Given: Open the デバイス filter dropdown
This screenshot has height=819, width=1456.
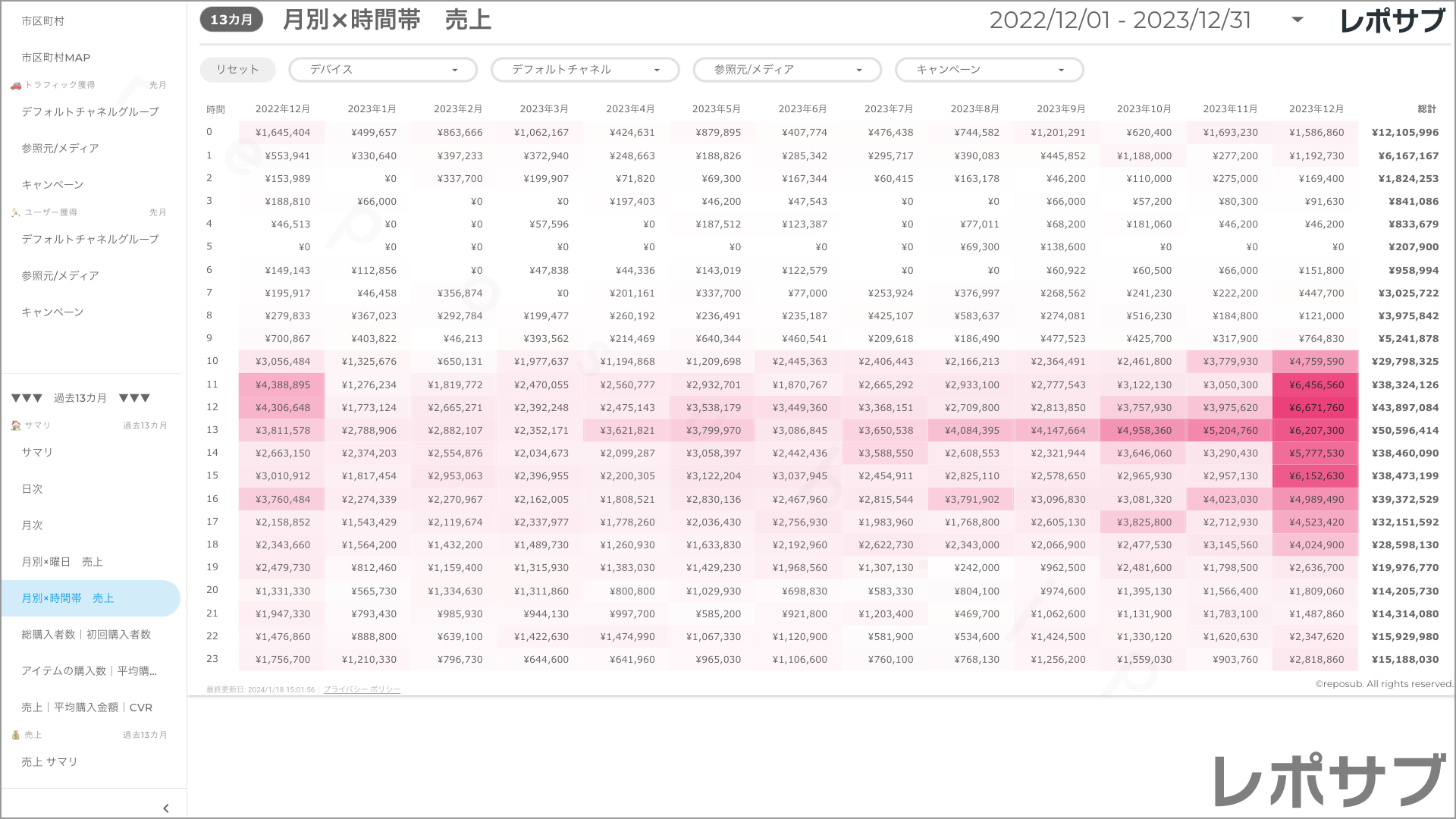Looking at the screenshot, I should click(x=383, y=70).
